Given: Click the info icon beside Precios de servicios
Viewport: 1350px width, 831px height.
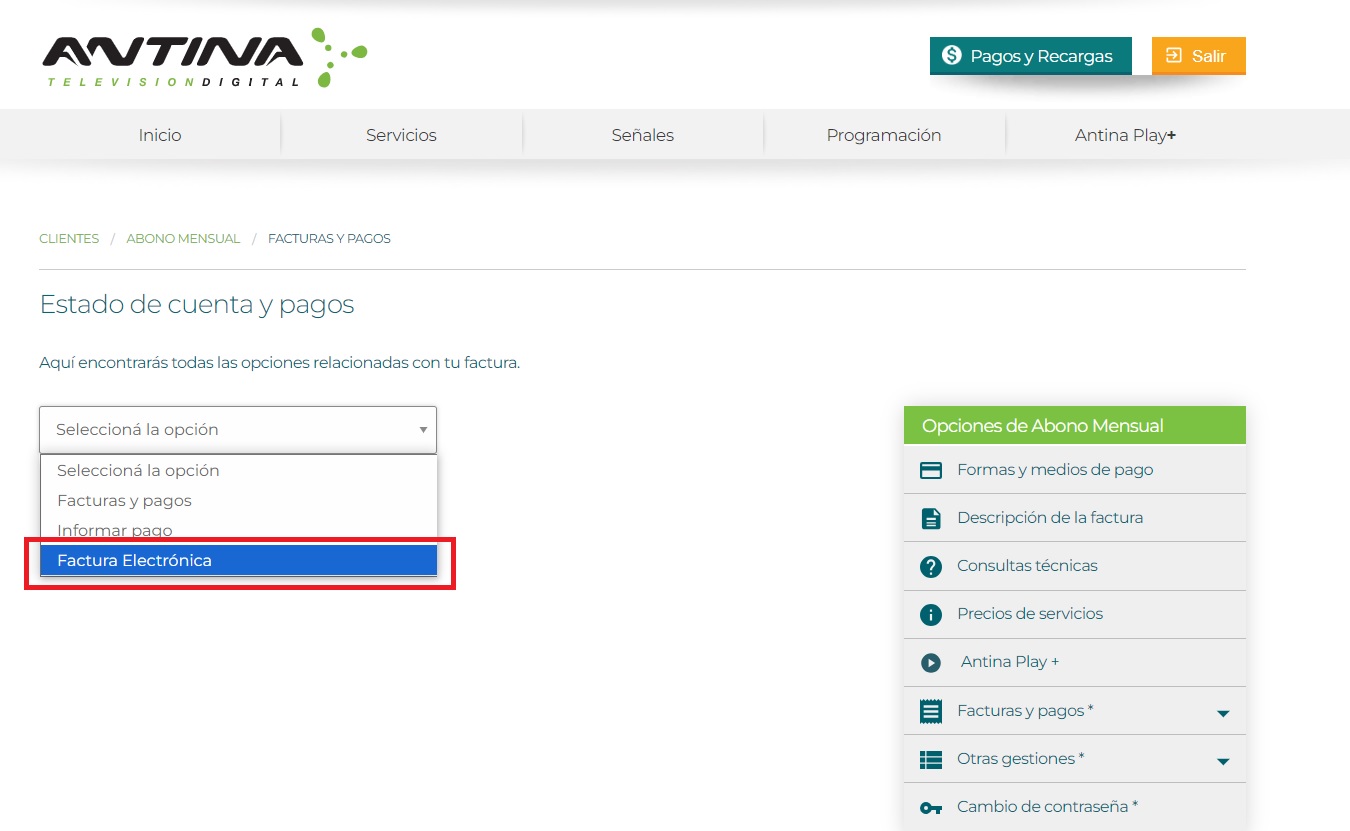Looking at the screenshot, I should tap(931, 614).
